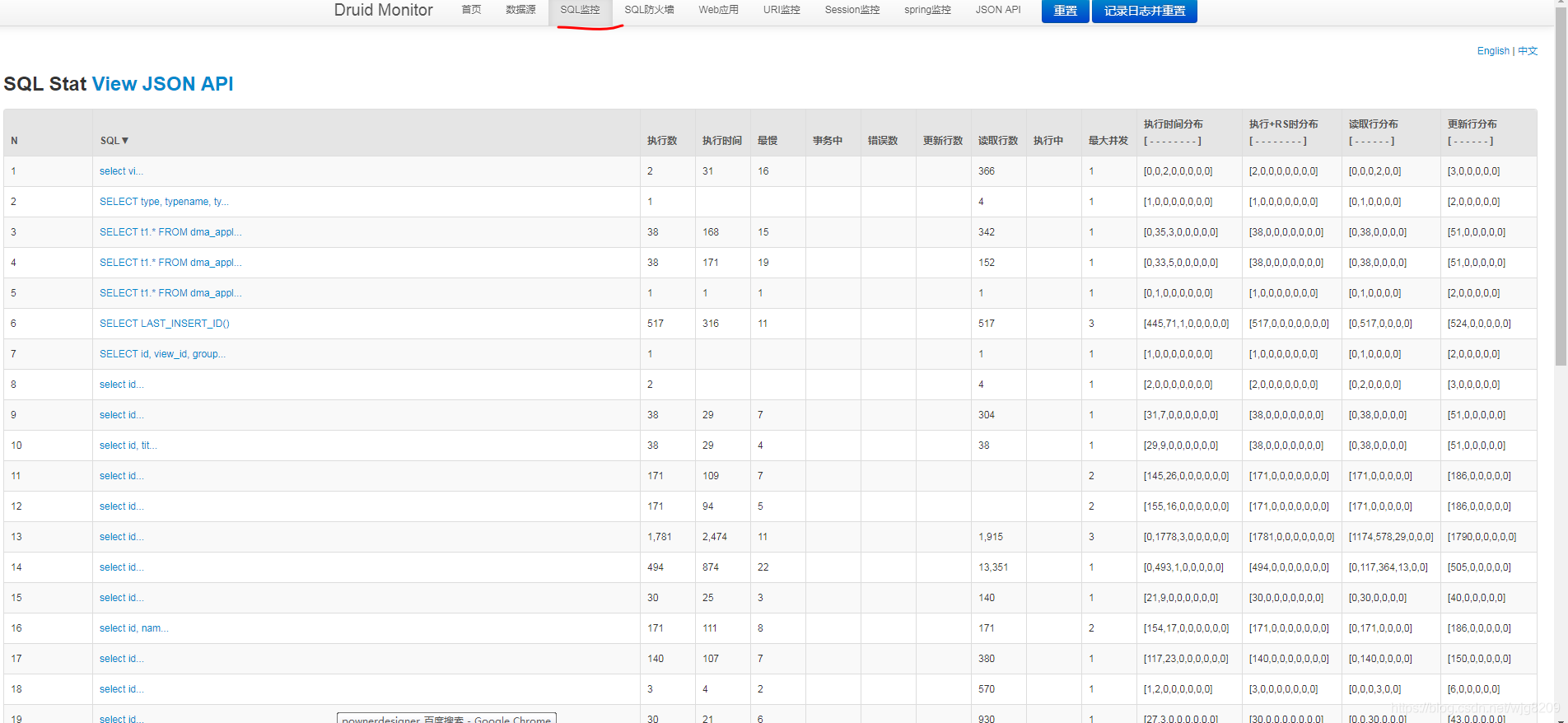
Task: Click the 记录日志并重置 button
Action: 1145,11
